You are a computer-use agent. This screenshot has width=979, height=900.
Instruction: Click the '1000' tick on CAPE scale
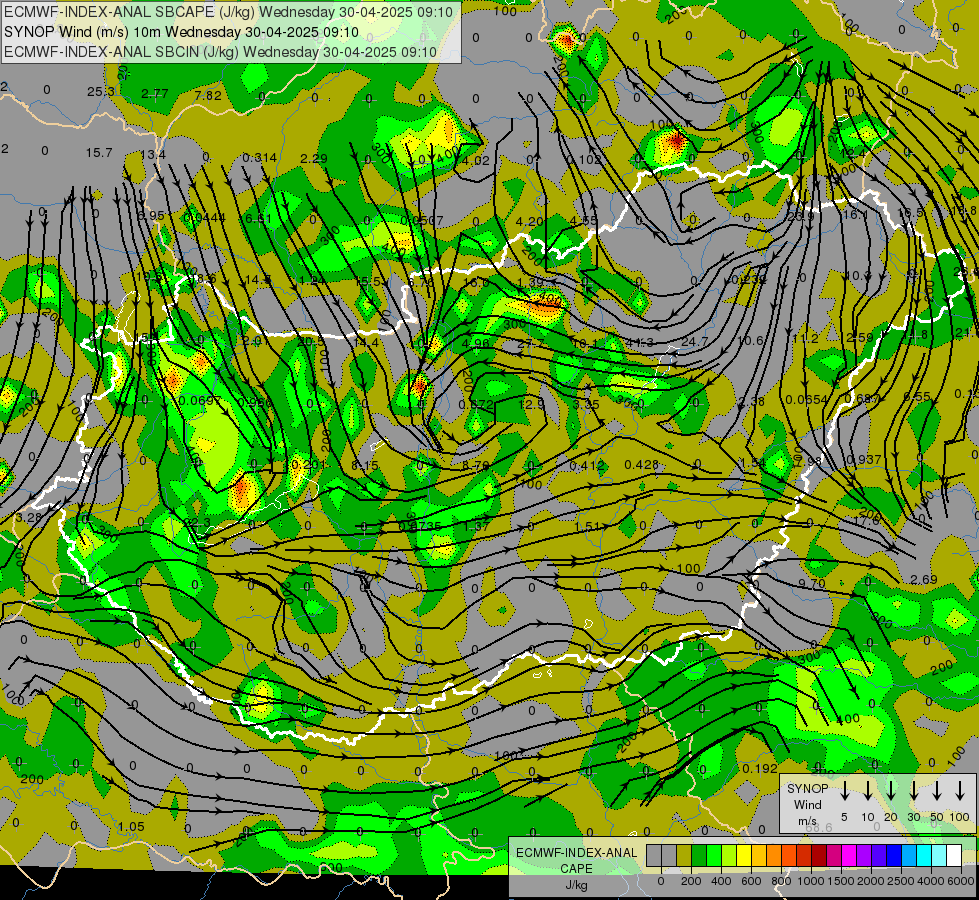click(811, 881)
